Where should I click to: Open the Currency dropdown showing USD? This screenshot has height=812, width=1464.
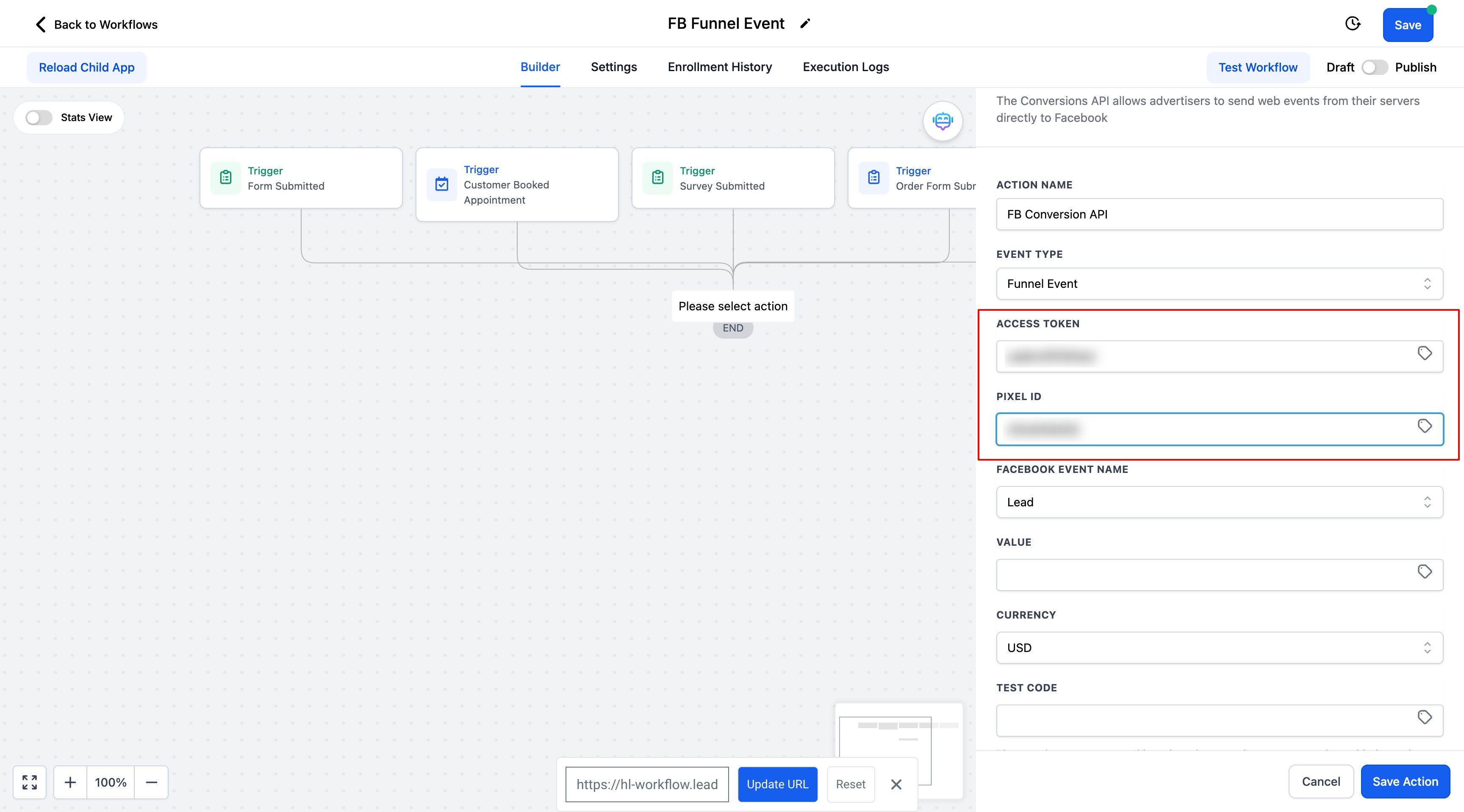point(1220,648)
